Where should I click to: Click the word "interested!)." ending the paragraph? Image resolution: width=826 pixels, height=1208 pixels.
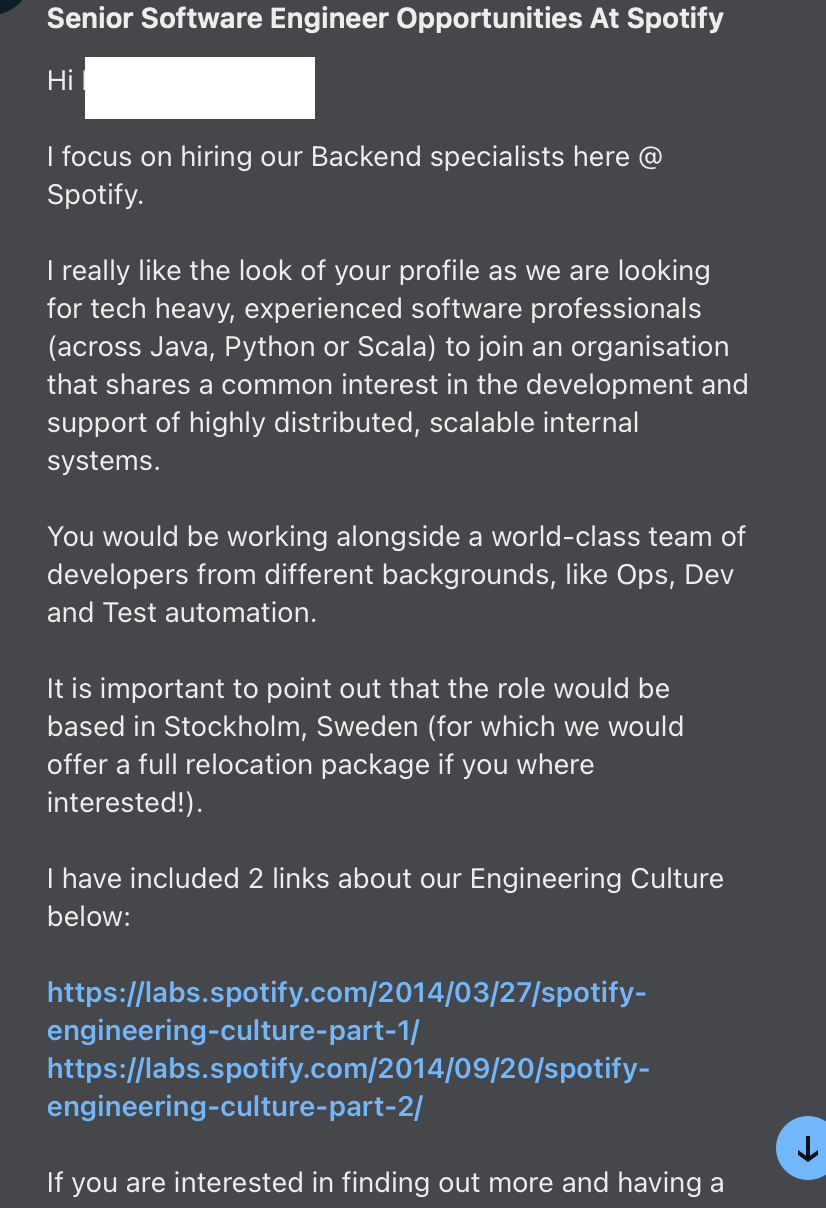pyautogui.click(x=125, y=803)
